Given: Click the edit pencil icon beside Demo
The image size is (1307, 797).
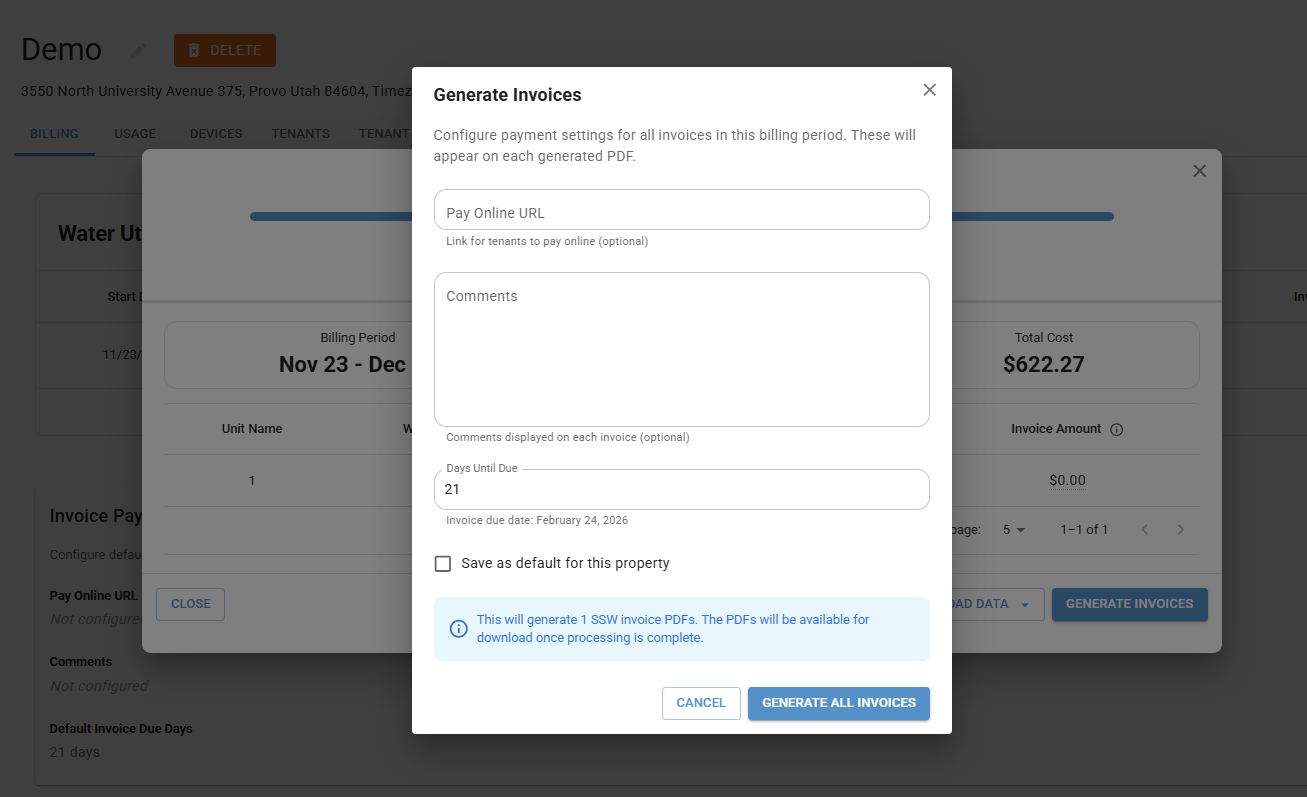Looking at the screenshot, I should [138, 50].
